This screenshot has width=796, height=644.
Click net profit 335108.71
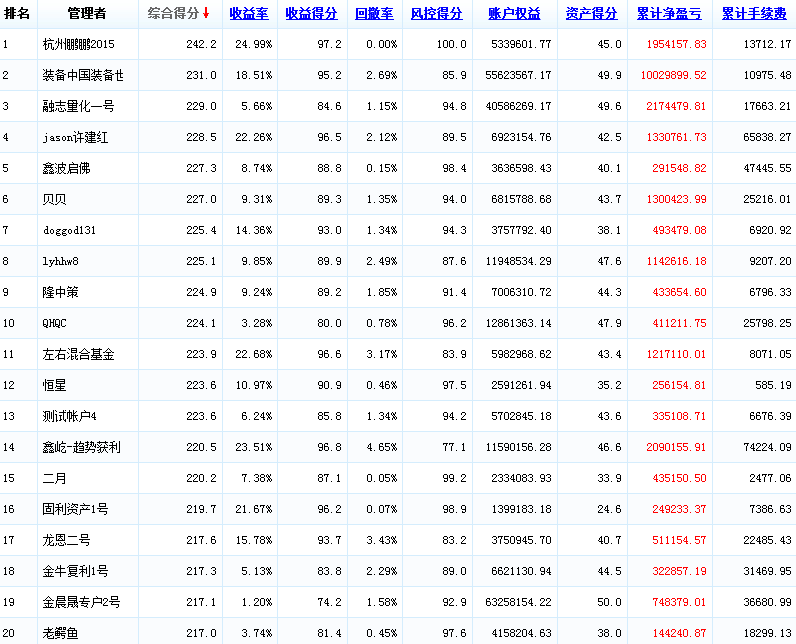679,416
